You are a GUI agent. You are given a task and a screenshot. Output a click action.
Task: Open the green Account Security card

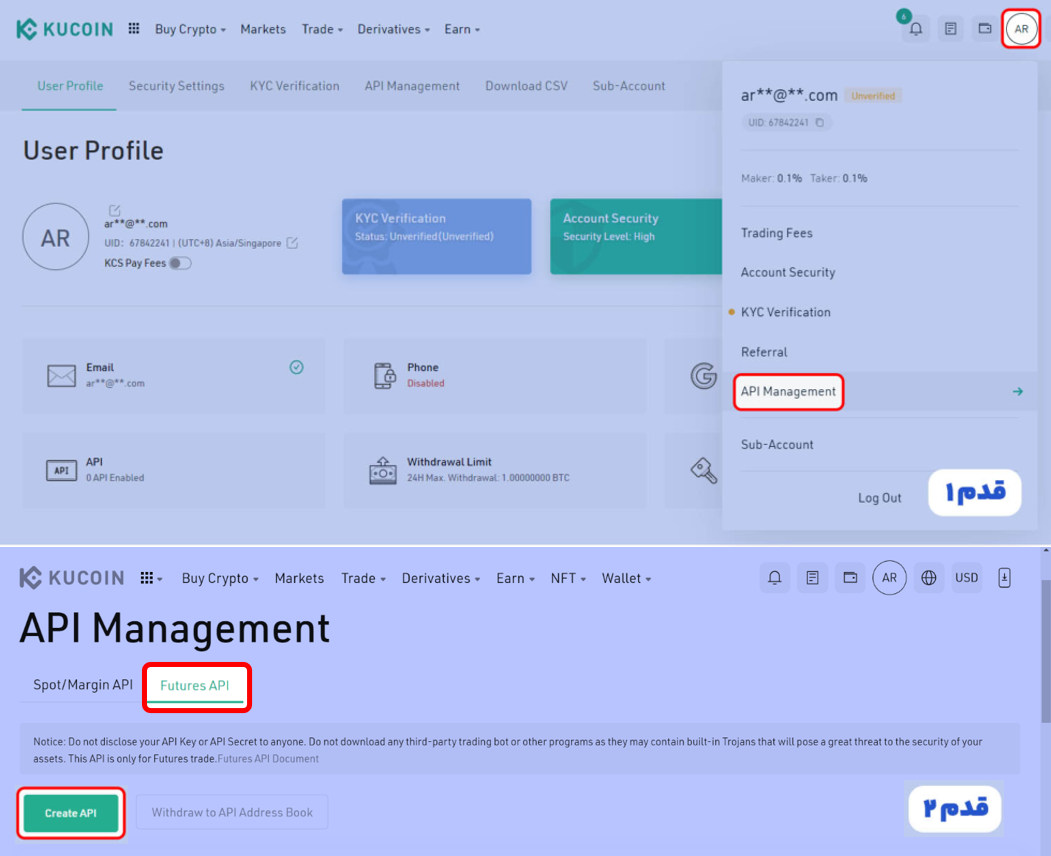pos(636,237)
